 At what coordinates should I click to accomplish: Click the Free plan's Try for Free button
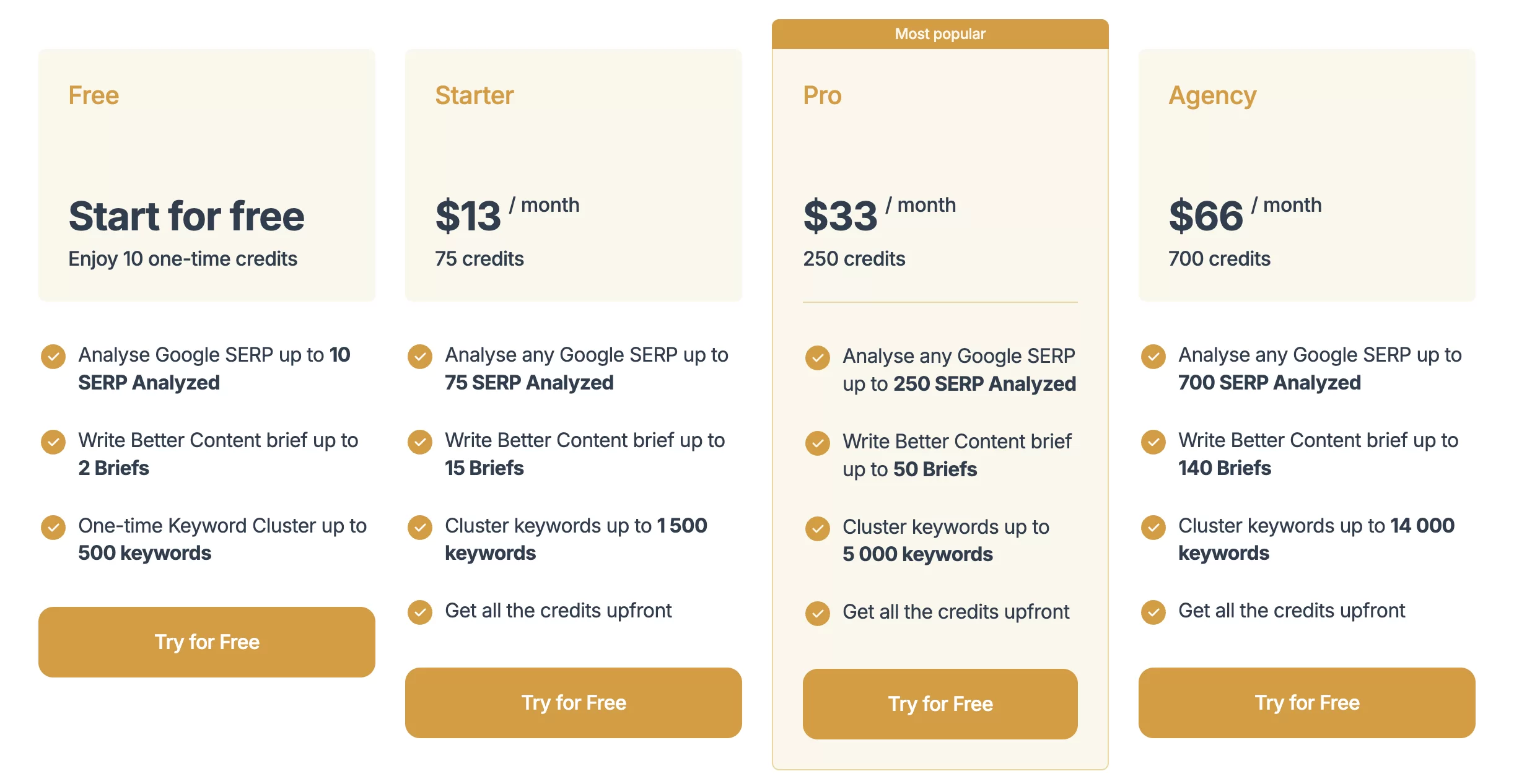(206, 642)
